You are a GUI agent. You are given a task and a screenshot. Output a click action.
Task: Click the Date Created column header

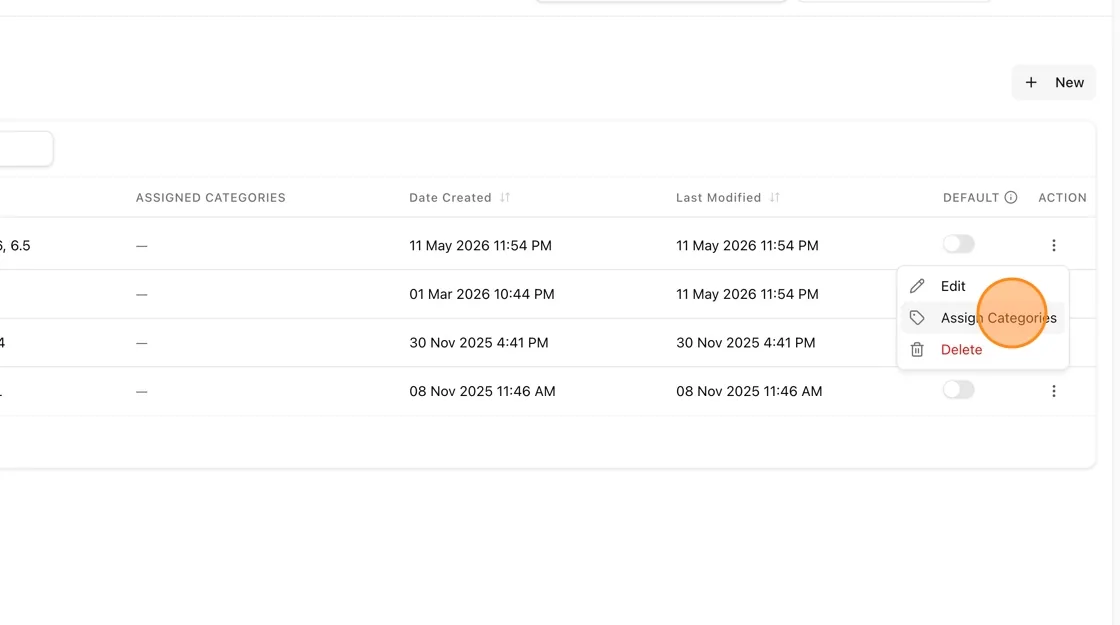tap(450, 198)
